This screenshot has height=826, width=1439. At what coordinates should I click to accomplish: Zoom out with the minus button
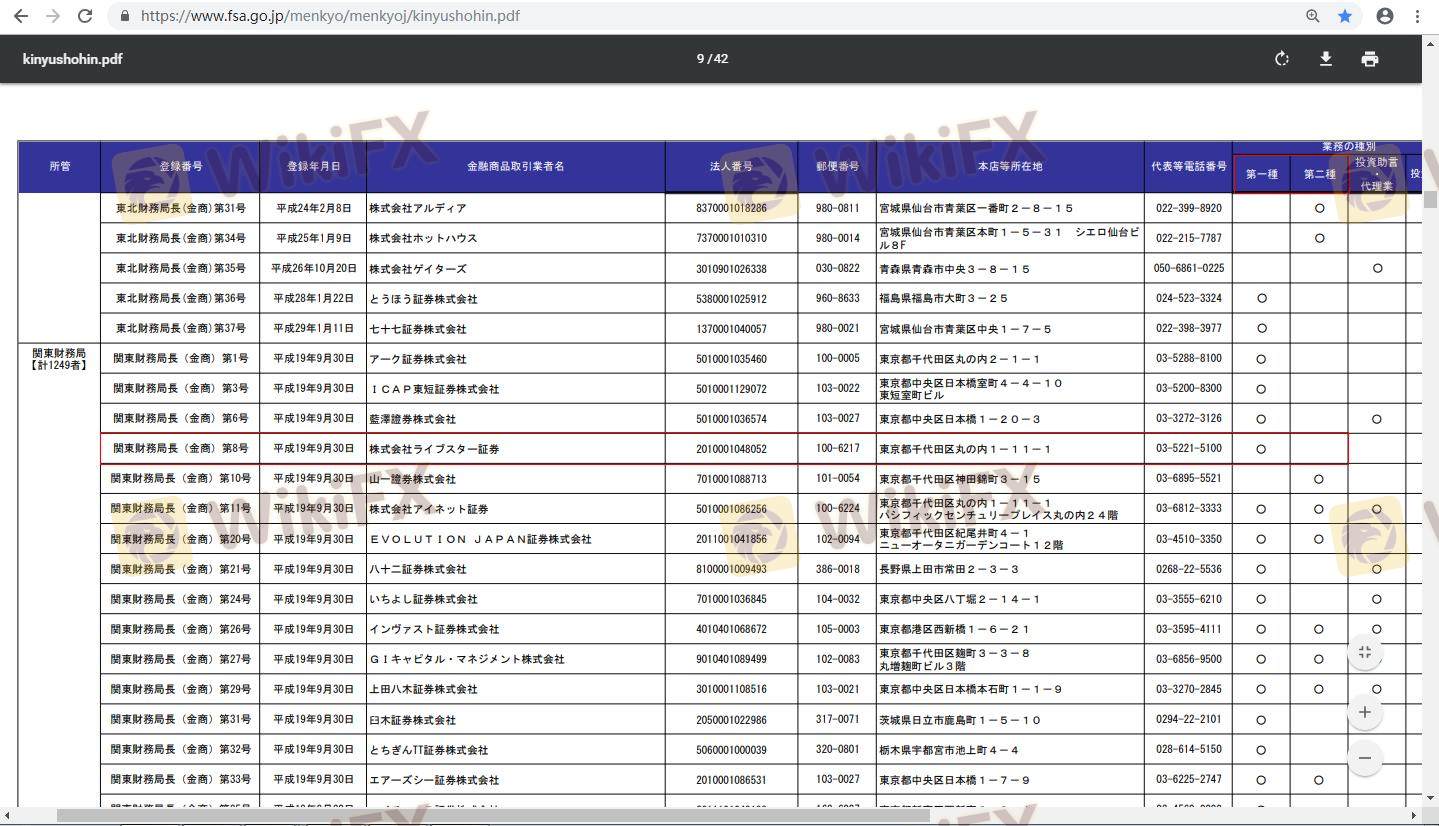pos(1365,758)
